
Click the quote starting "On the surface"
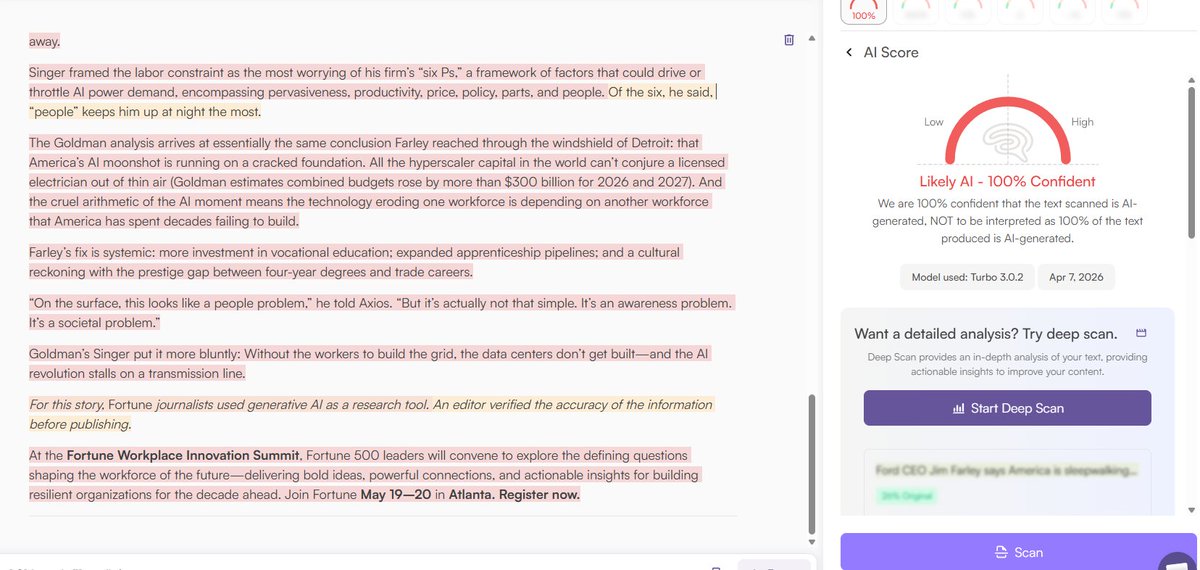(x=380, y=313)
